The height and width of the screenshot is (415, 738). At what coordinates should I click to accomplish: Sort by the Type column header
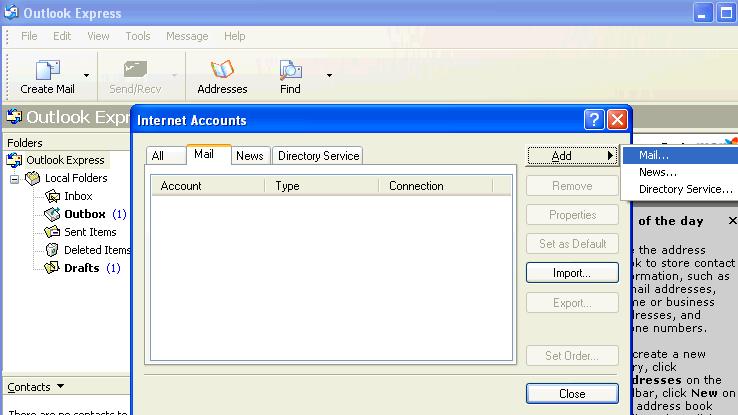click(x=321, y=186)
